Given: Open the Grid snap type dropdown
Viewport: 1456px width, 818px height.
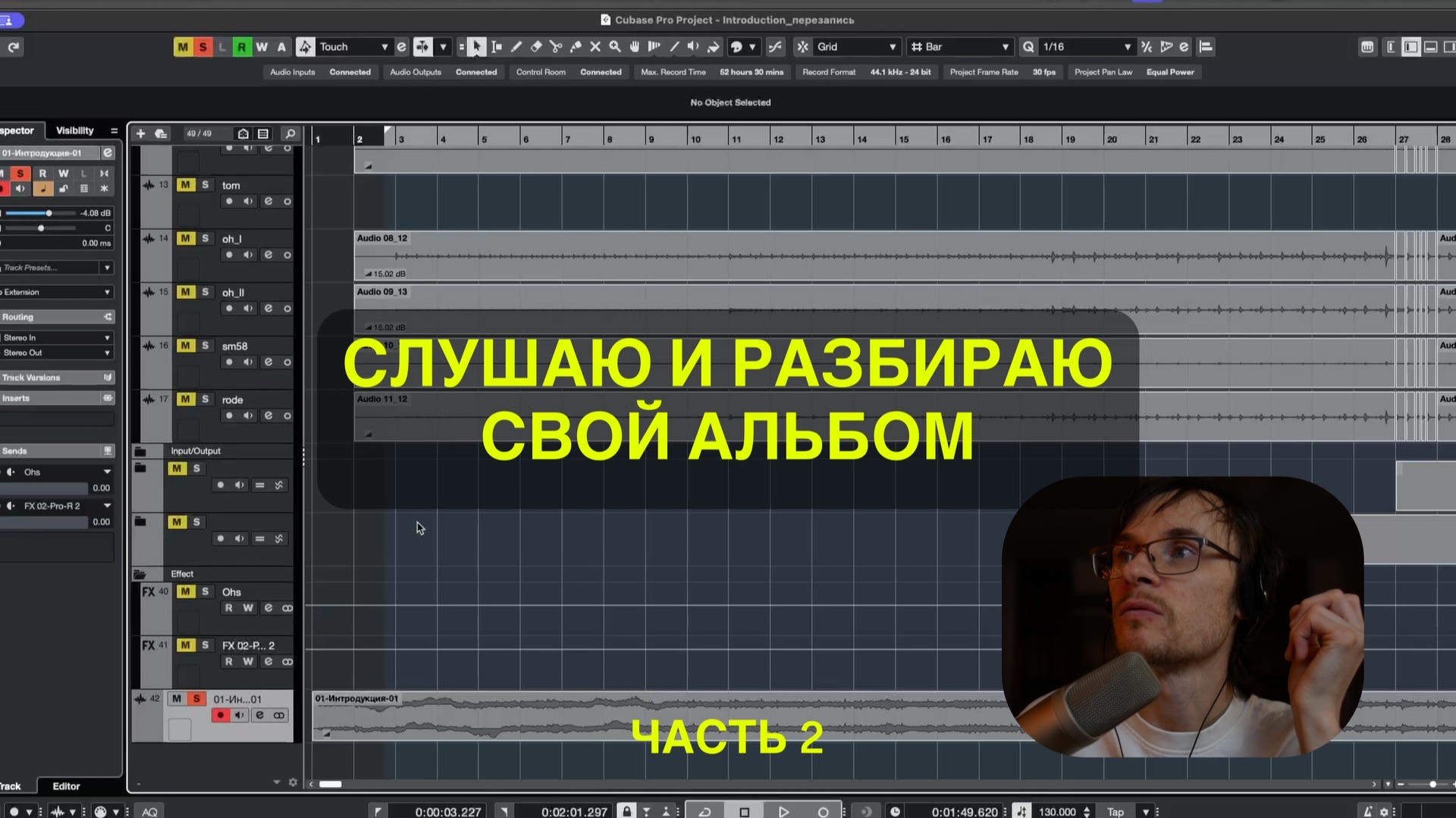Looking at the screenshot, I should (857, 47).
